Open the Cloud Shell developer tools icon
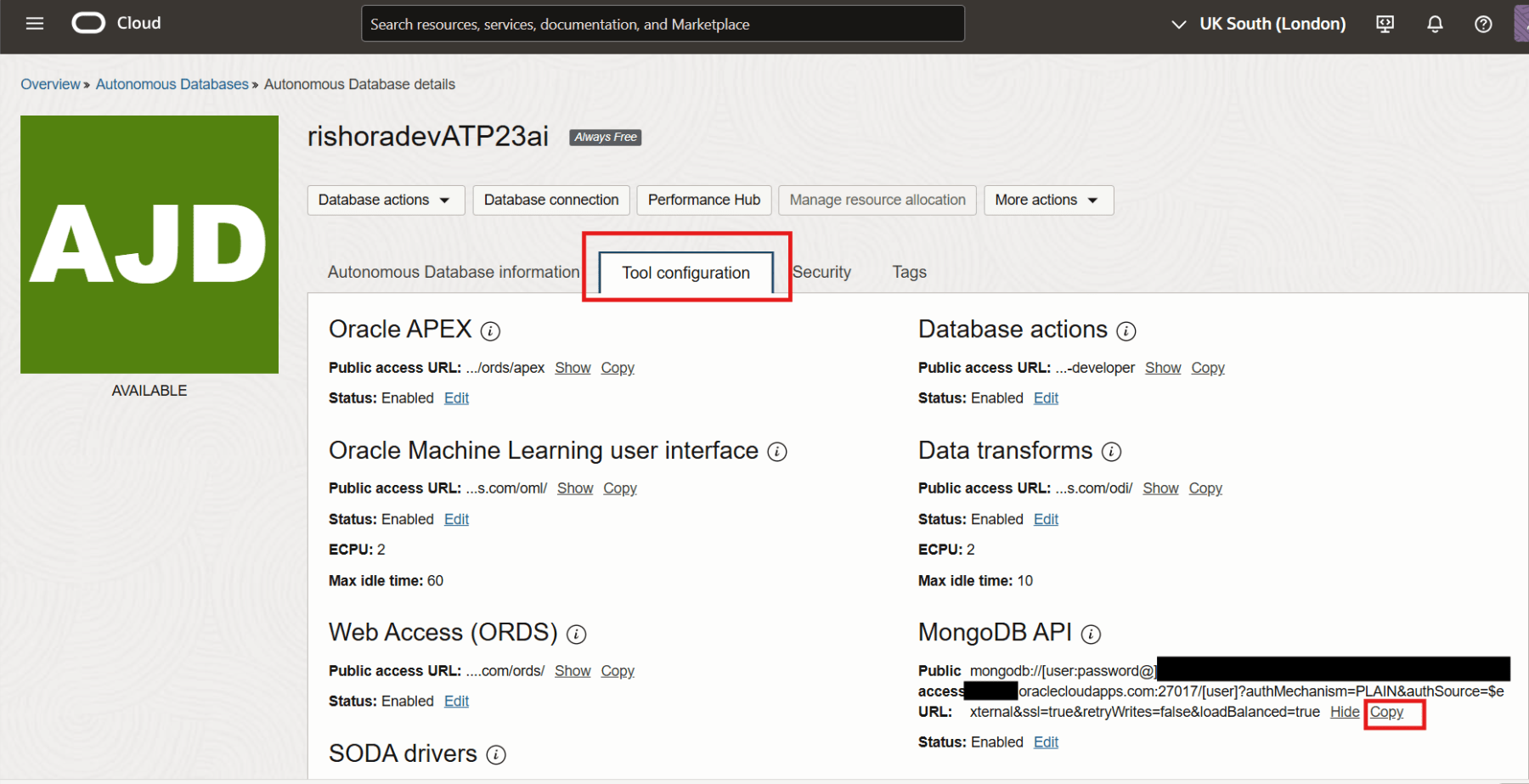Image resolution: width=1529 pixels, height=784 pixels. (1385, 24)
